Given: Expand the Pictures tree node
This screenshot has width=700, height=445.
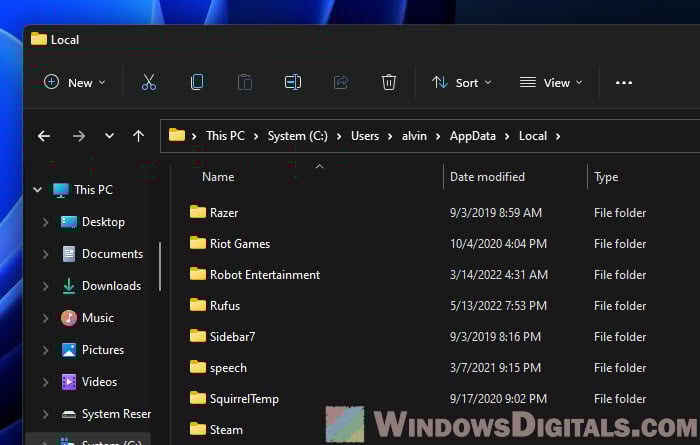Looking at the screenshot, I should [x=45, y=350].
